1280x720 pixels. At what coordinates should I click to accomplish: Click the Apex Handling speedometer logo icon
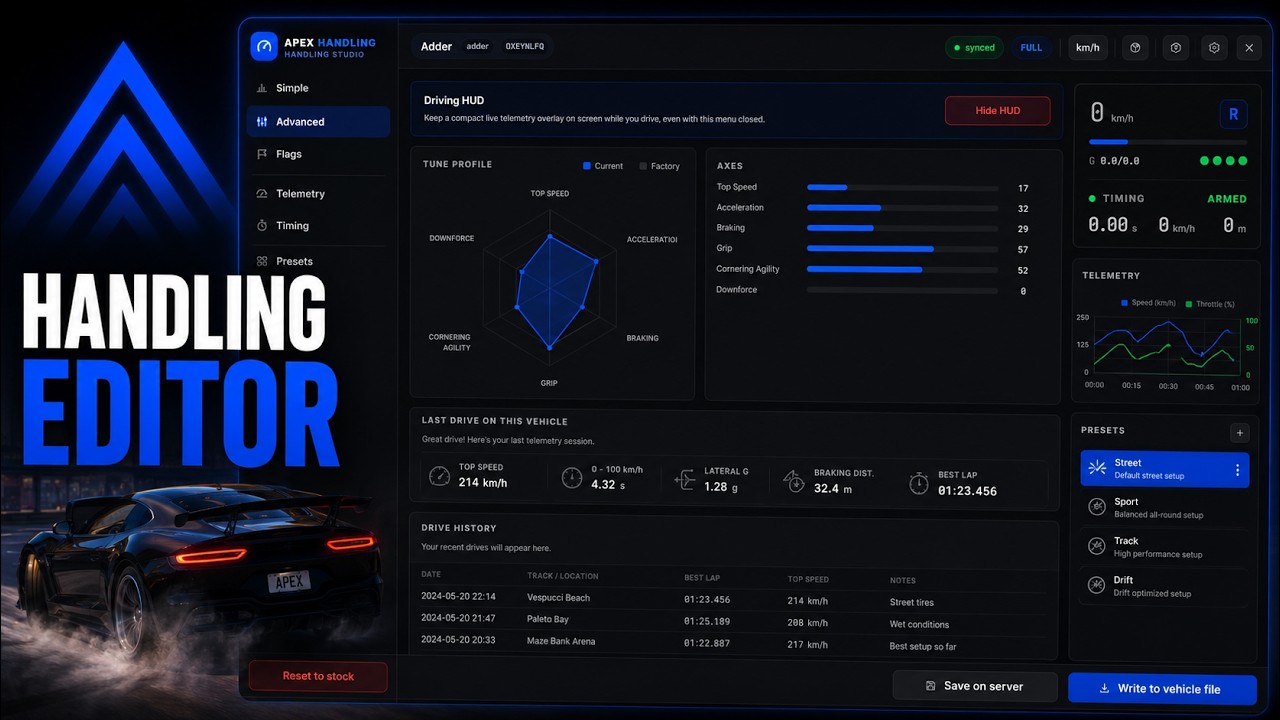[263, 46]
